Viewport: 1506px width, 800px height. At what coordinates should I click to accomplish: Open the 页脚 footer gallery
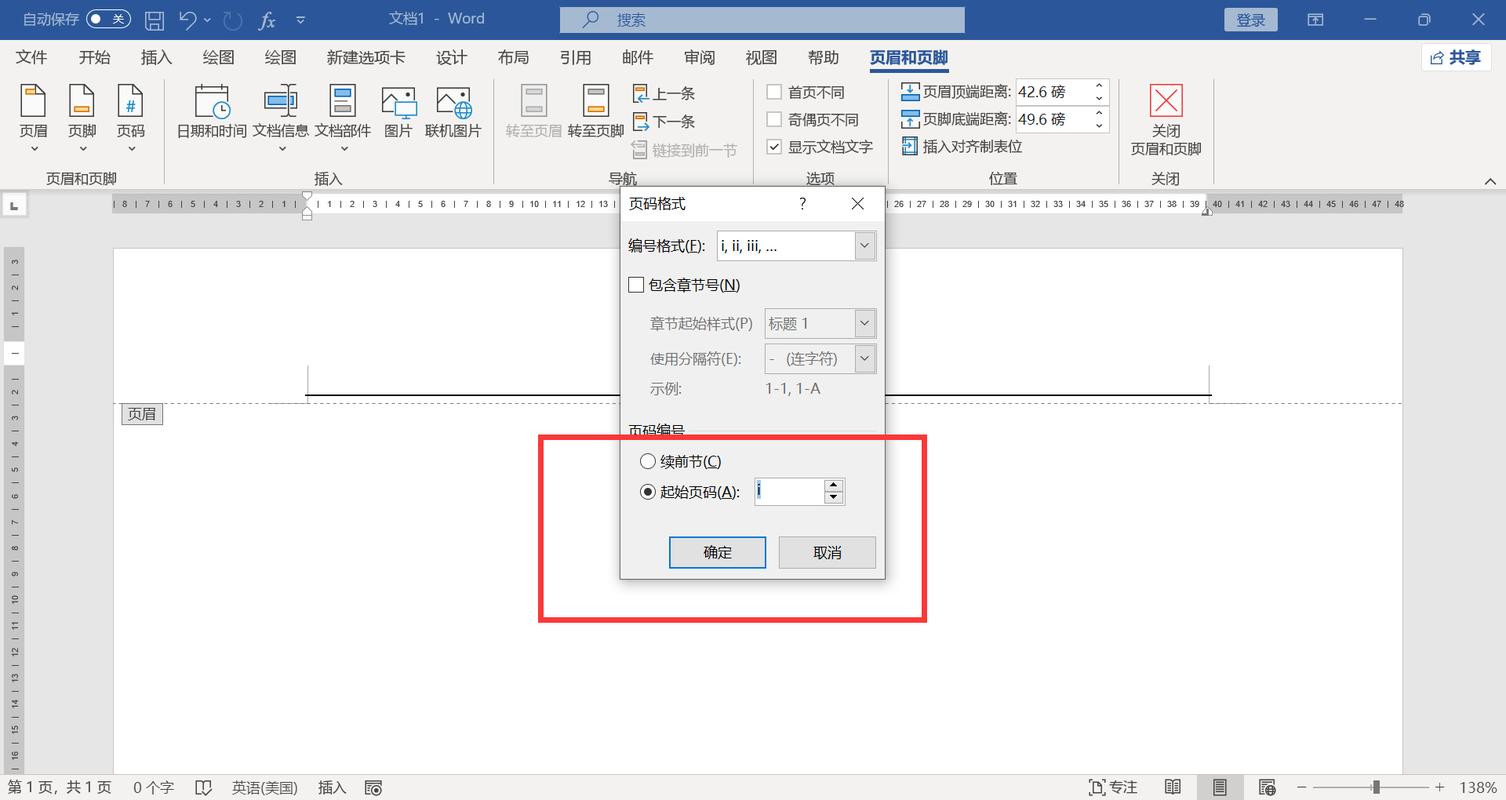point(82,118)
